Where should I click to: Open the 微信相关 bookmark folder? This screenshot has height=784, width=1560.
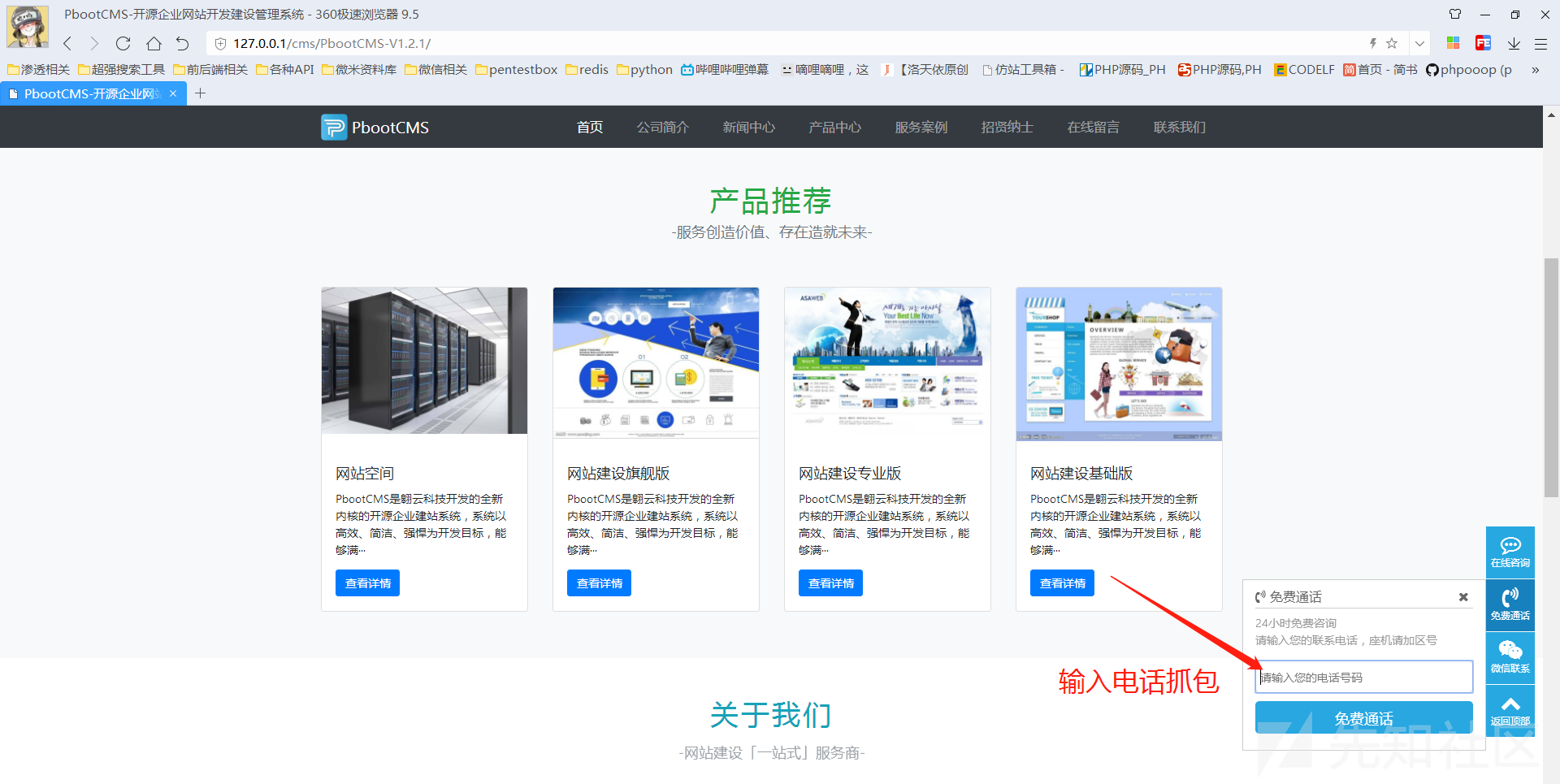[435, 70]
